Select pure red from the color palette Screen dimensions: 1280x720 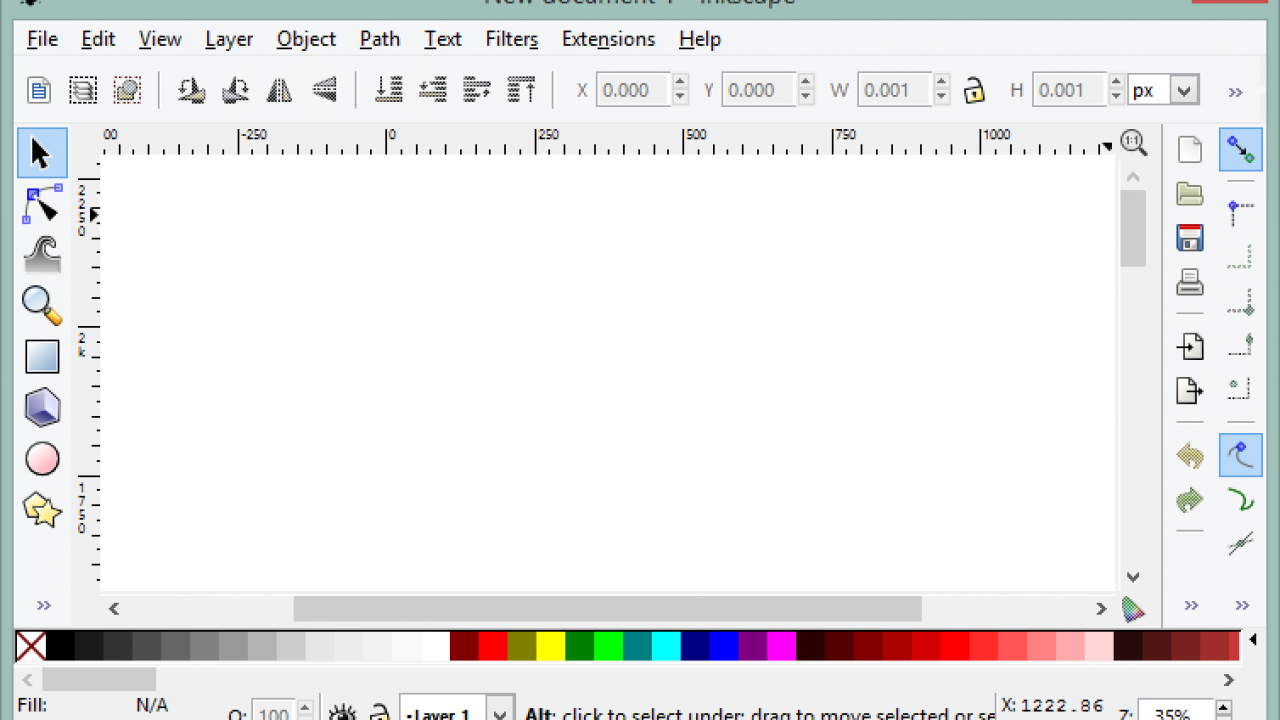[493, 647]
